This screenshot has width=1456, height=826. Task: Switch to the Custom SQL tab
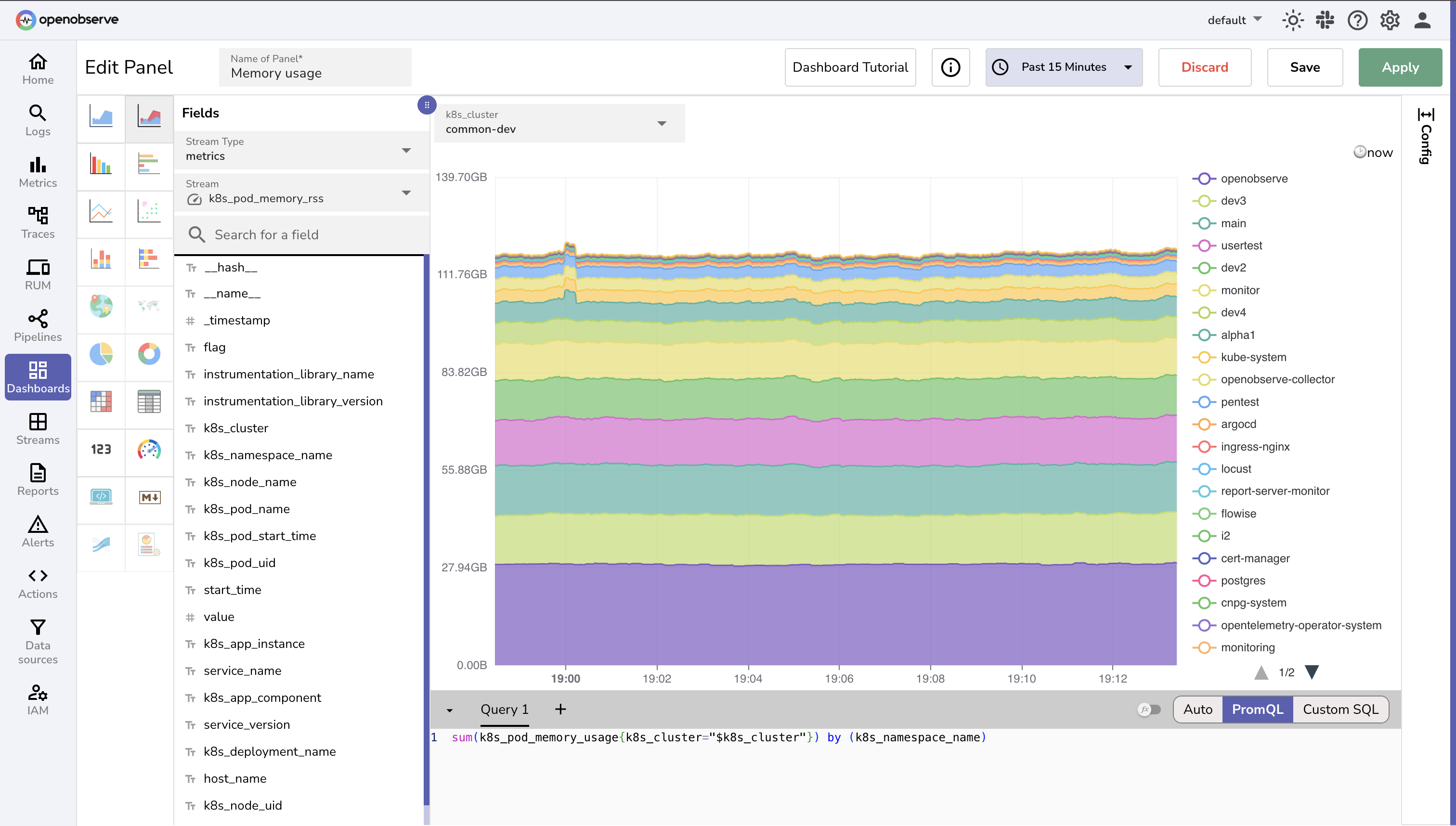tap(1341, 709)
